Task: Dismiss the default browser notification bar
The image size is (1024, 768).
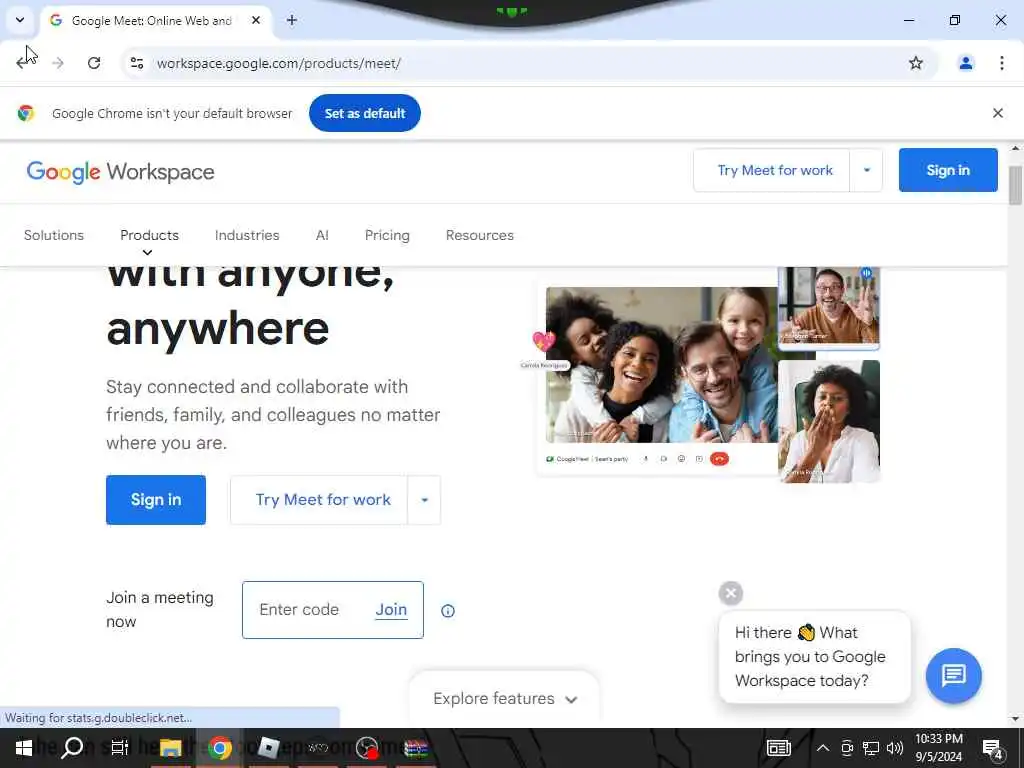Action: click(997, 113)
